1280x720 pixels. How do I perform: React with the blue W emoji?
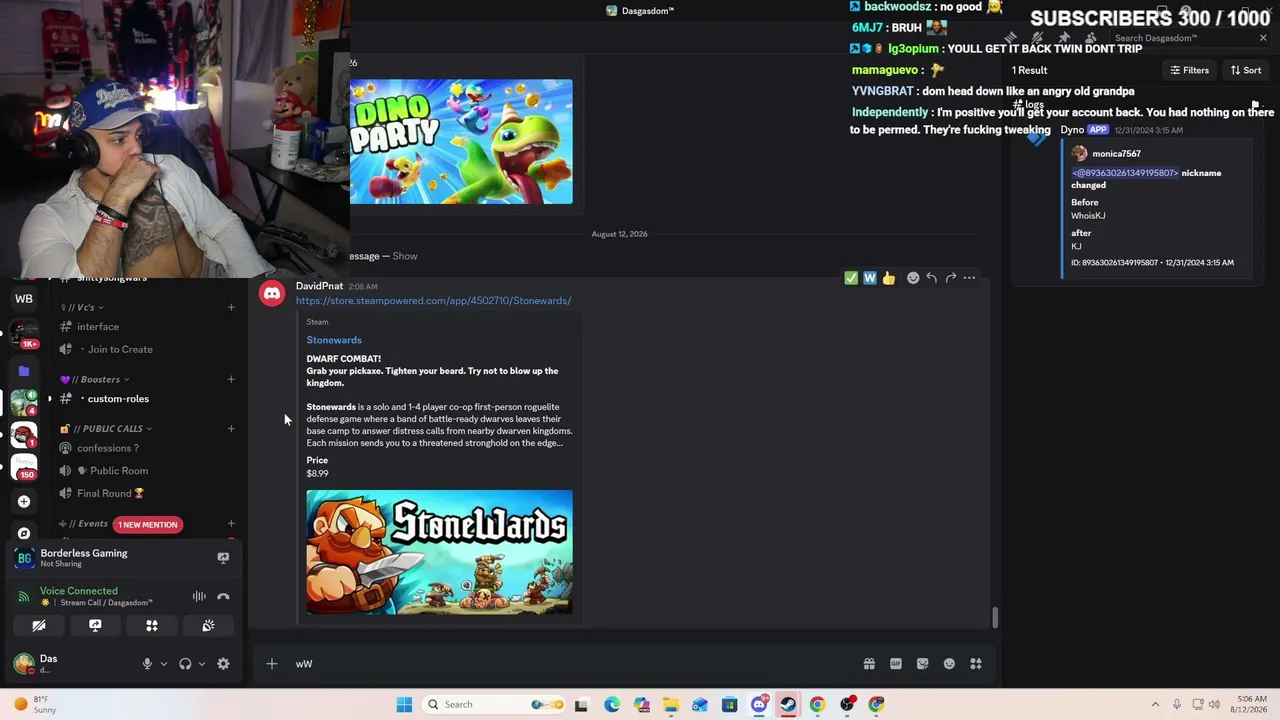870,278
